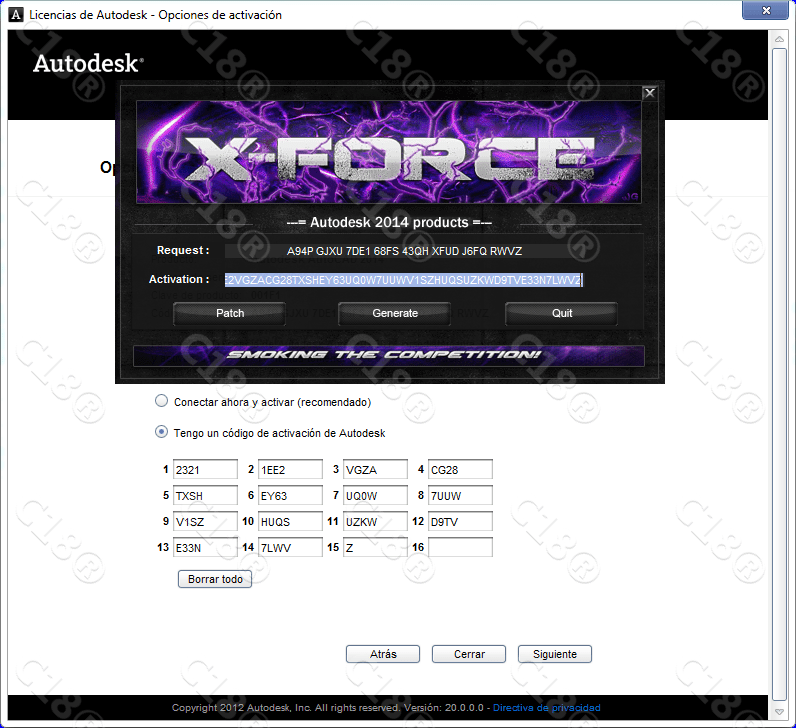The image size is (796, 728).
Task: Click the 'Autodesk 2014 products' heading
Action: click(389, 222)
